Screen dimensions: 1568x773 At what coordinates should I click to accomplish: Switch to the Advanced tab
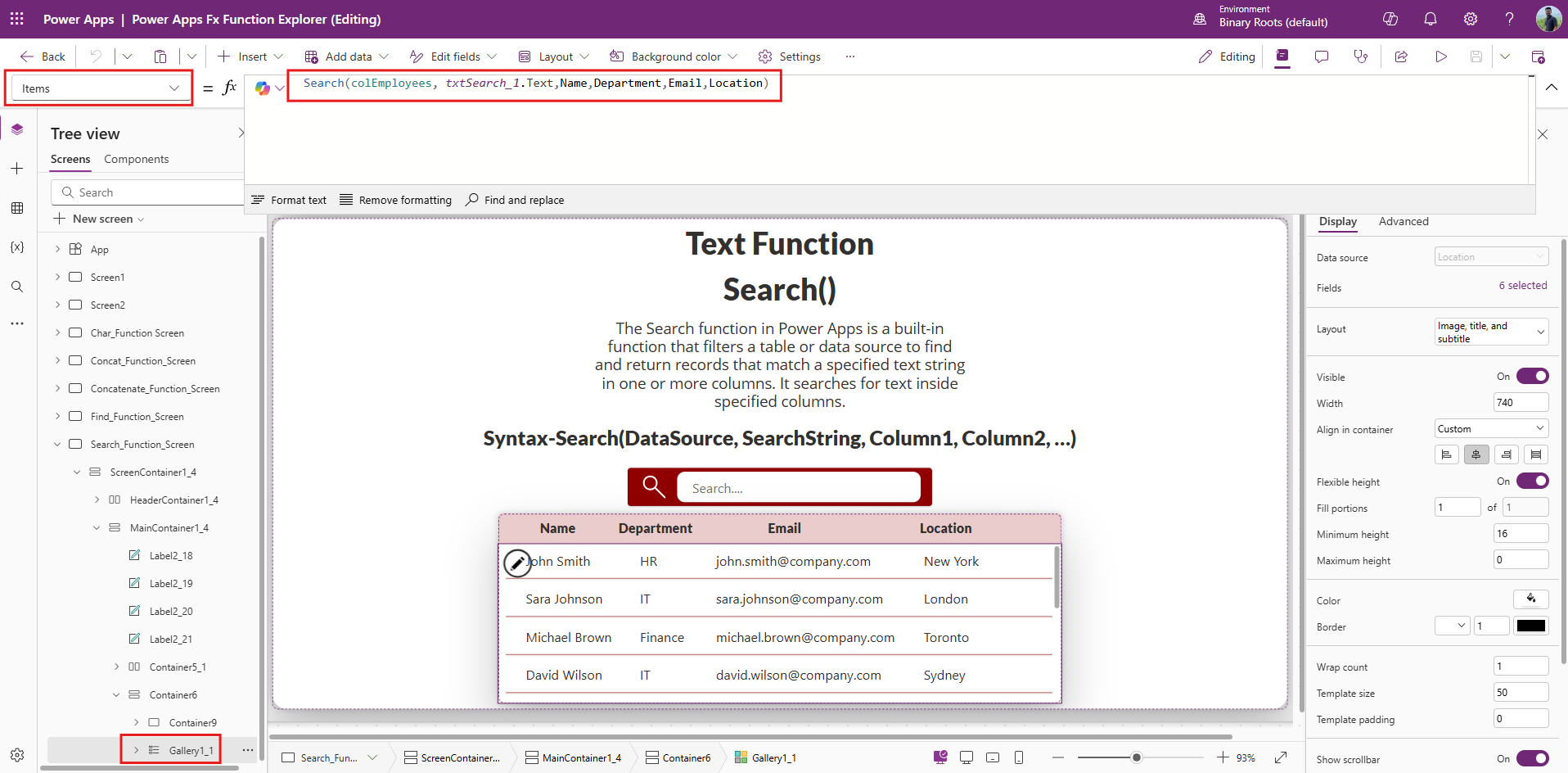click(1404, 221)
